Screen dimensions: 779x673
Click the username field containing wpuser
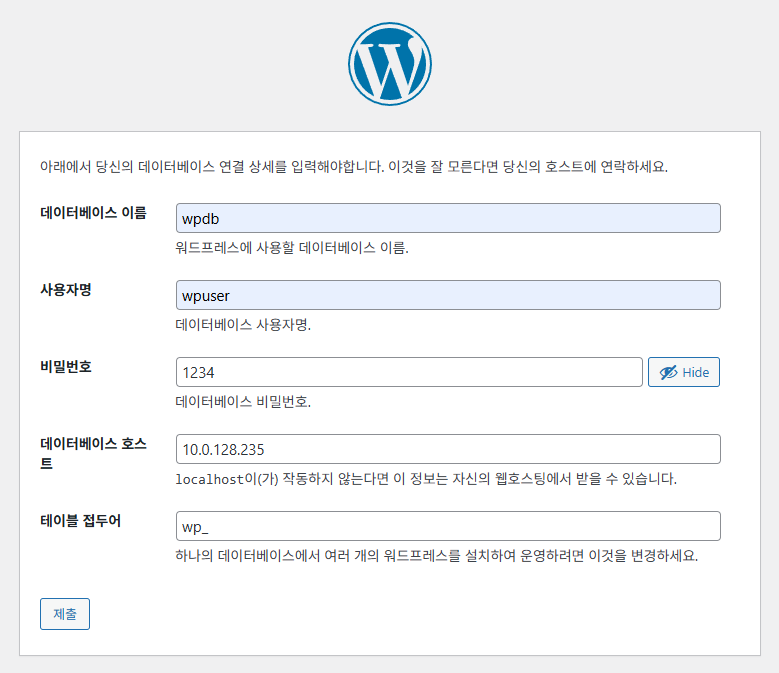click(x=448, y=295)
